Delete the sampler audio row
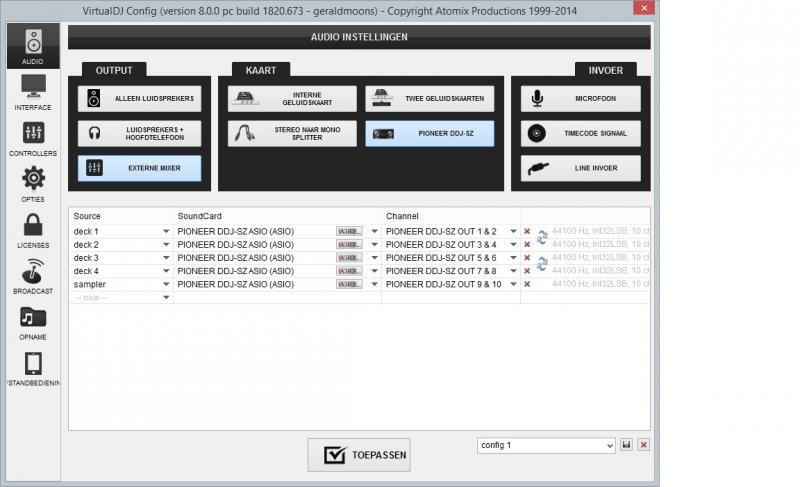 (x=527, y=285)
